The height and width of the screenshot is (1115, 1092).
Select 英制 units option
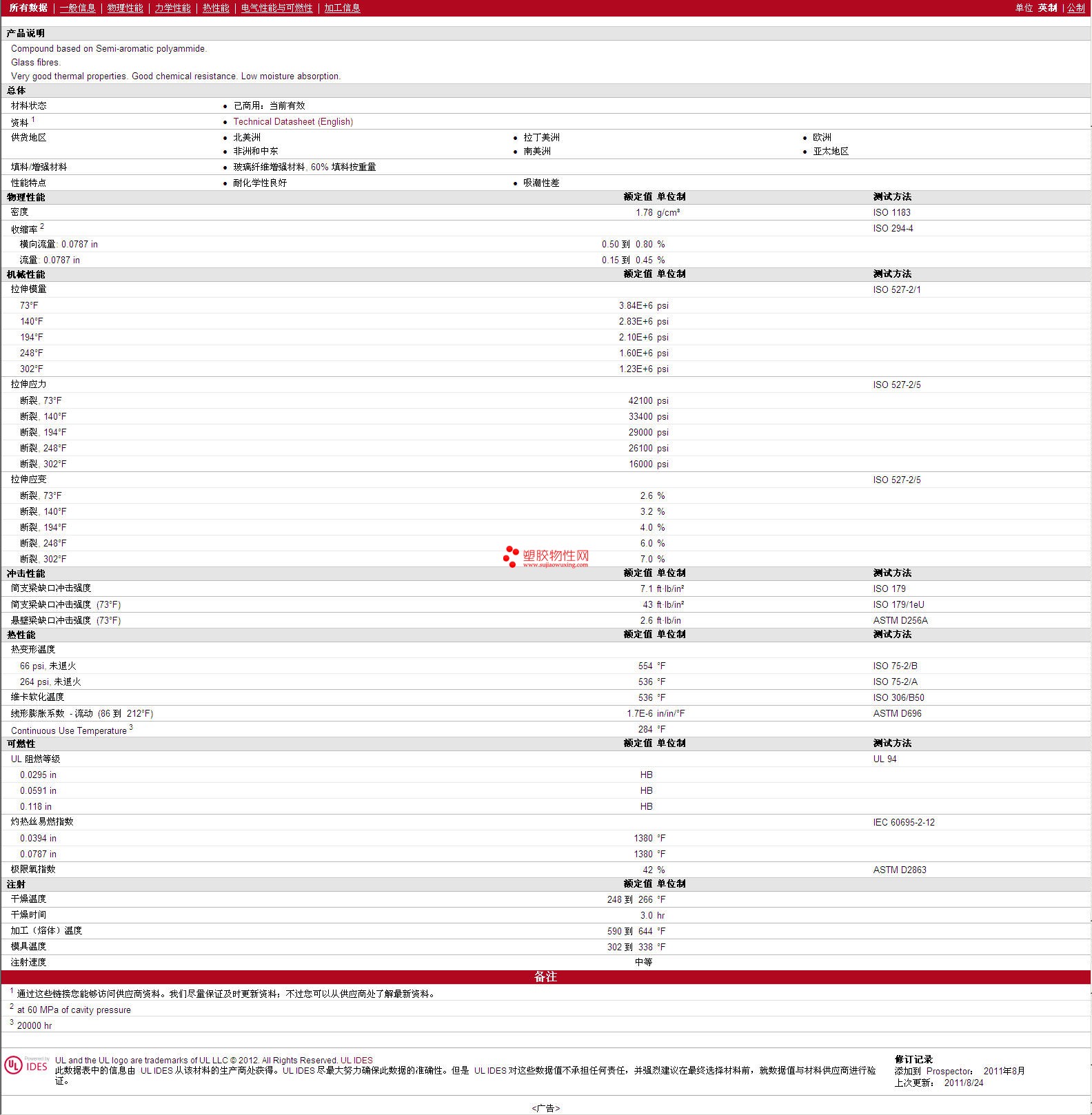(1047, 8)
